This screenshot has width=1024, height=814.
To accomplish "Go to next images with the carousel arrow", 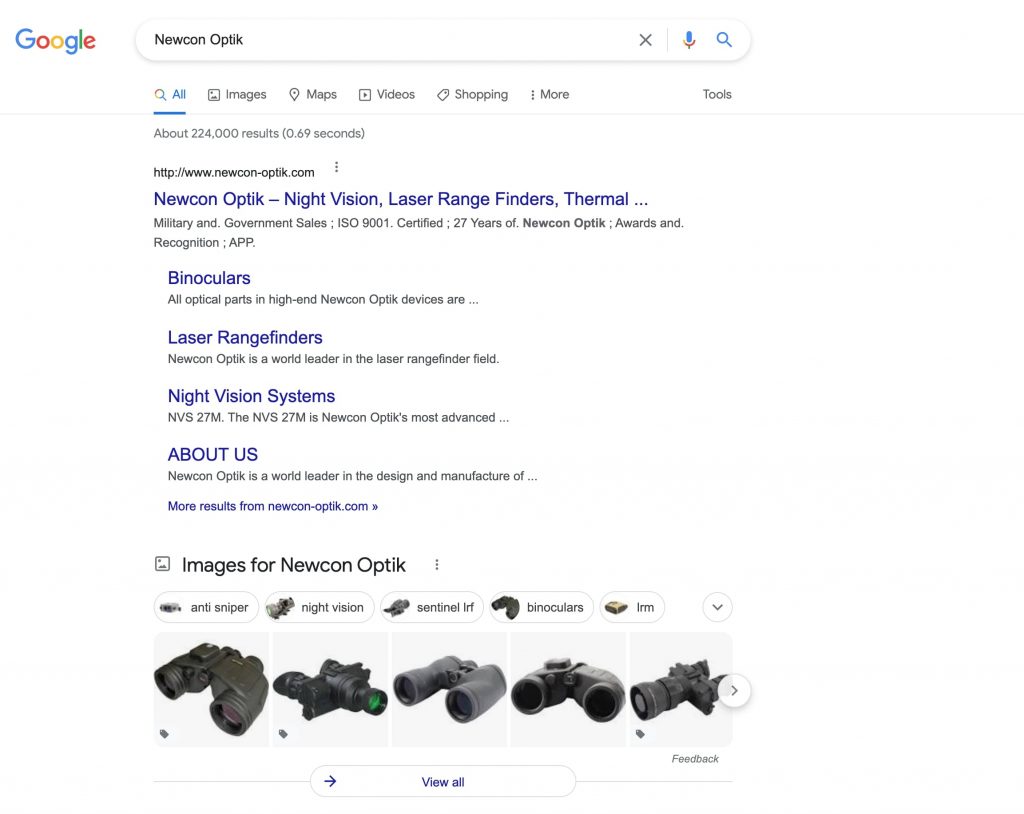I will point(734,690).
